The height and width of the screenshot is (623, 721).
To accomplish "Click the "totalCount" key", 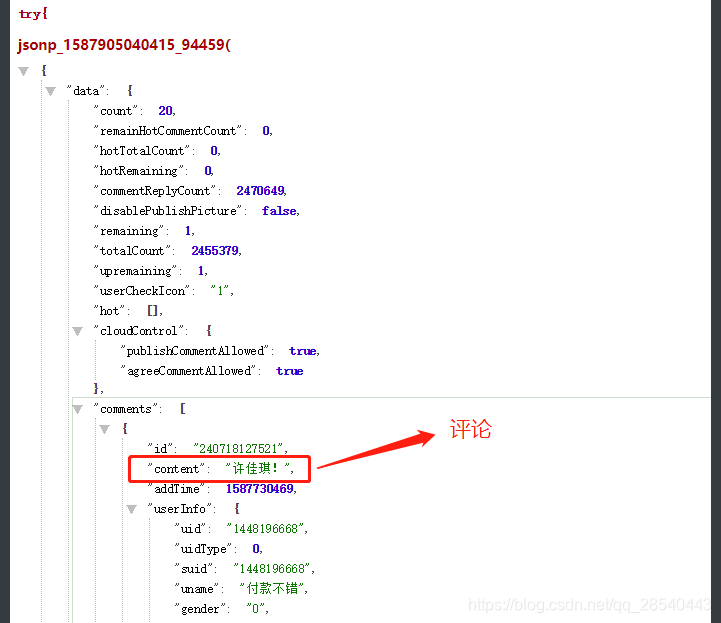I will 132,251.
